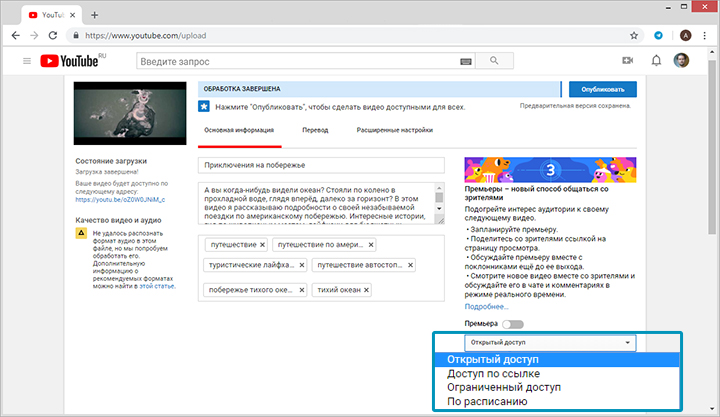Image resolution: width=720 pixels, height=417 pixels.
Task: Open the Открытый доступ privacy dropdown
Action: (550, 343)
